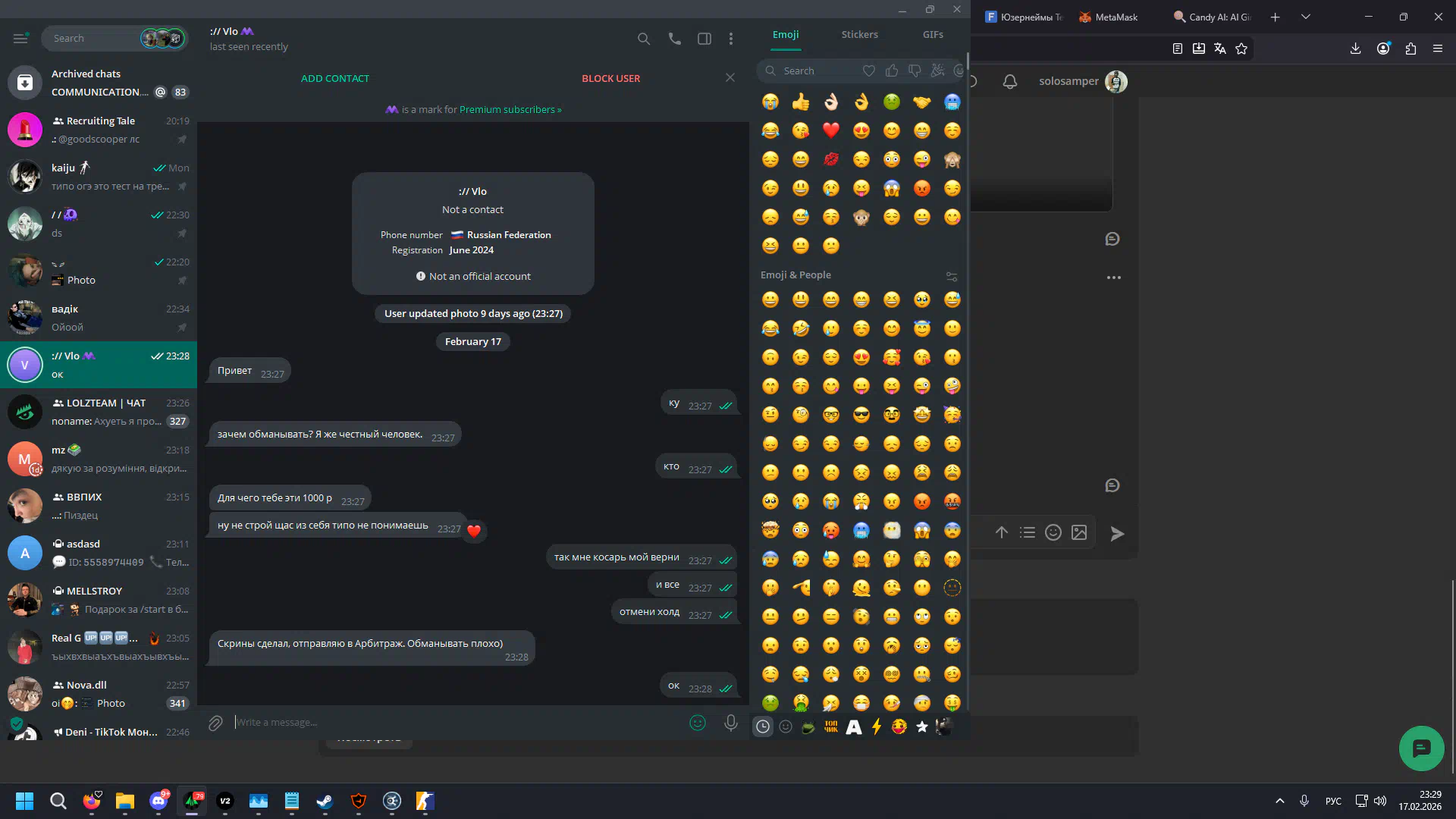Record a voice message with microphone icon
Image resolution: width=1456 pixels, height=819 pixels.
[730, 723]
